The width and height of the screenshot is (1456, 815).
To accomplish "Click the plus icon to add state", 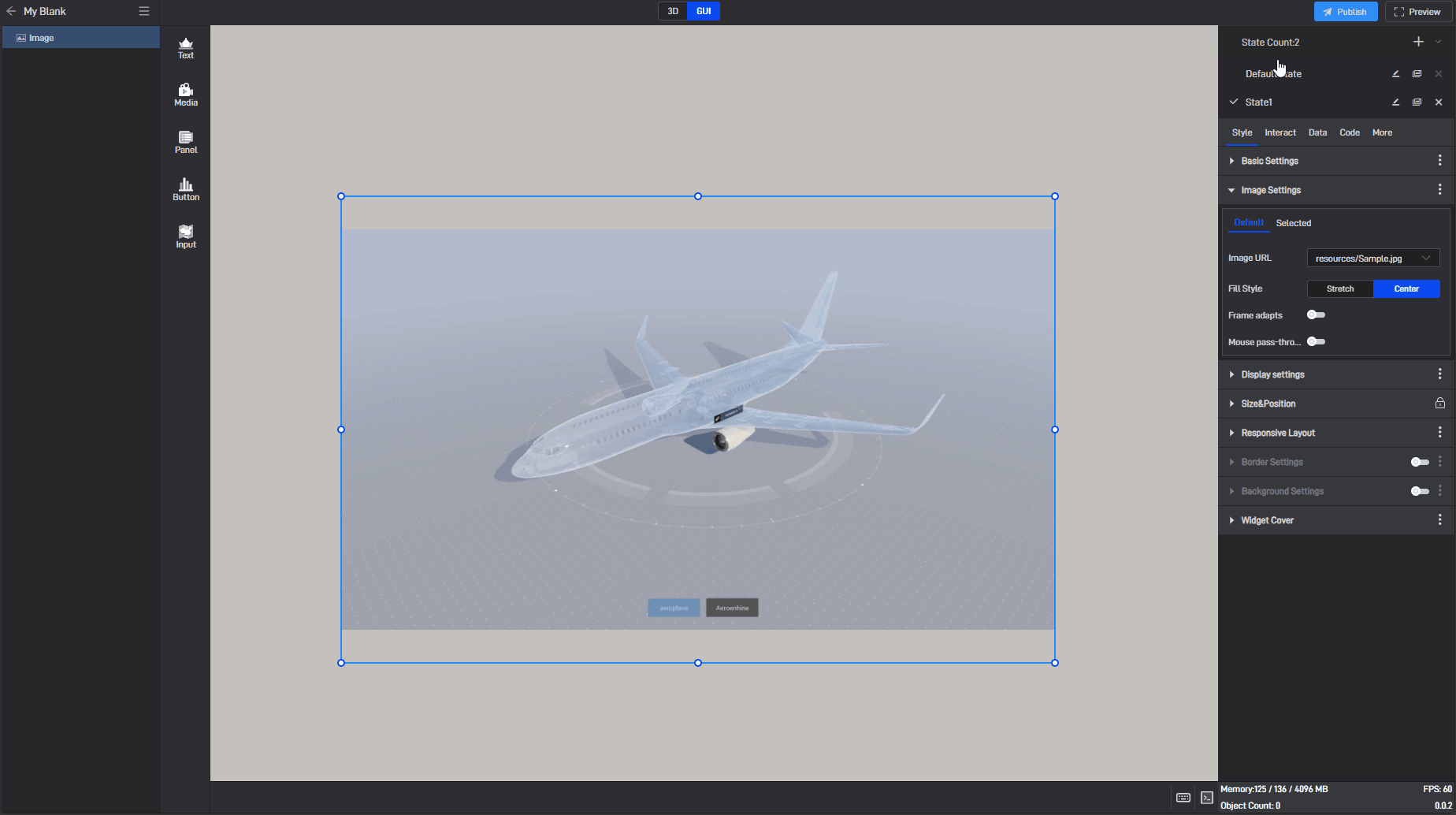I will click(1418, 42).
